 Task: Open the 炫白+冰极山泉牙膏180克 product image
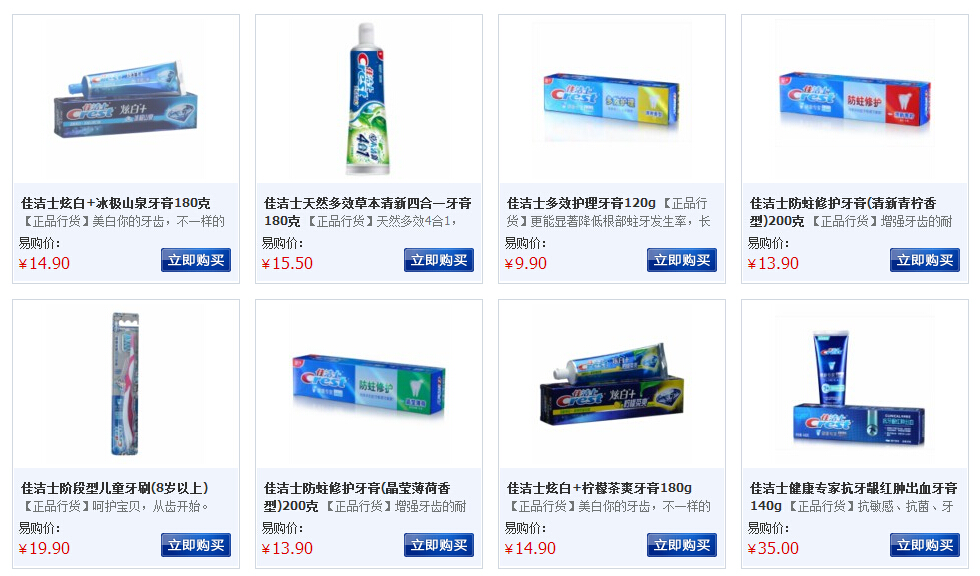[126, 100]
